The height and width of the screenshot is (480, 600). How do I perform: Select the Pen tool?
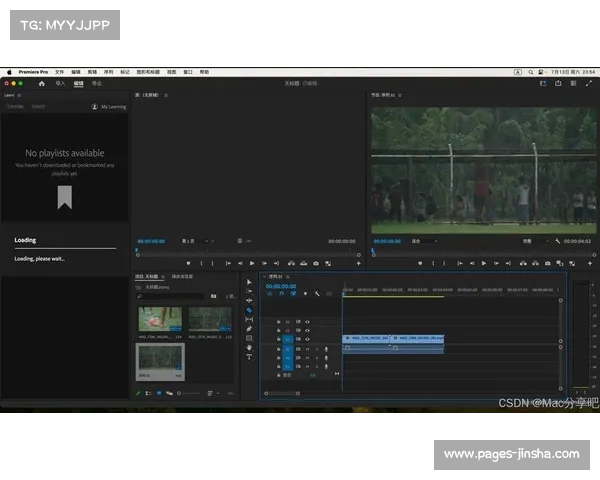pos(249,329)
